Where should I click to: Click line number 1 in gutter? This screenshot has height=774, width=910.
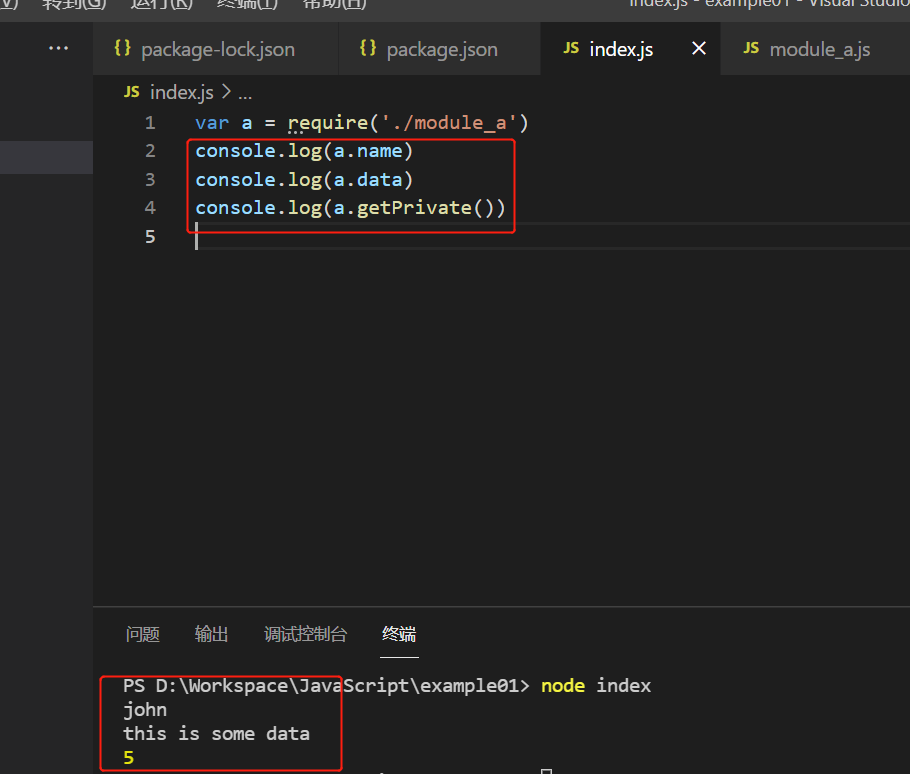(150, 123)
